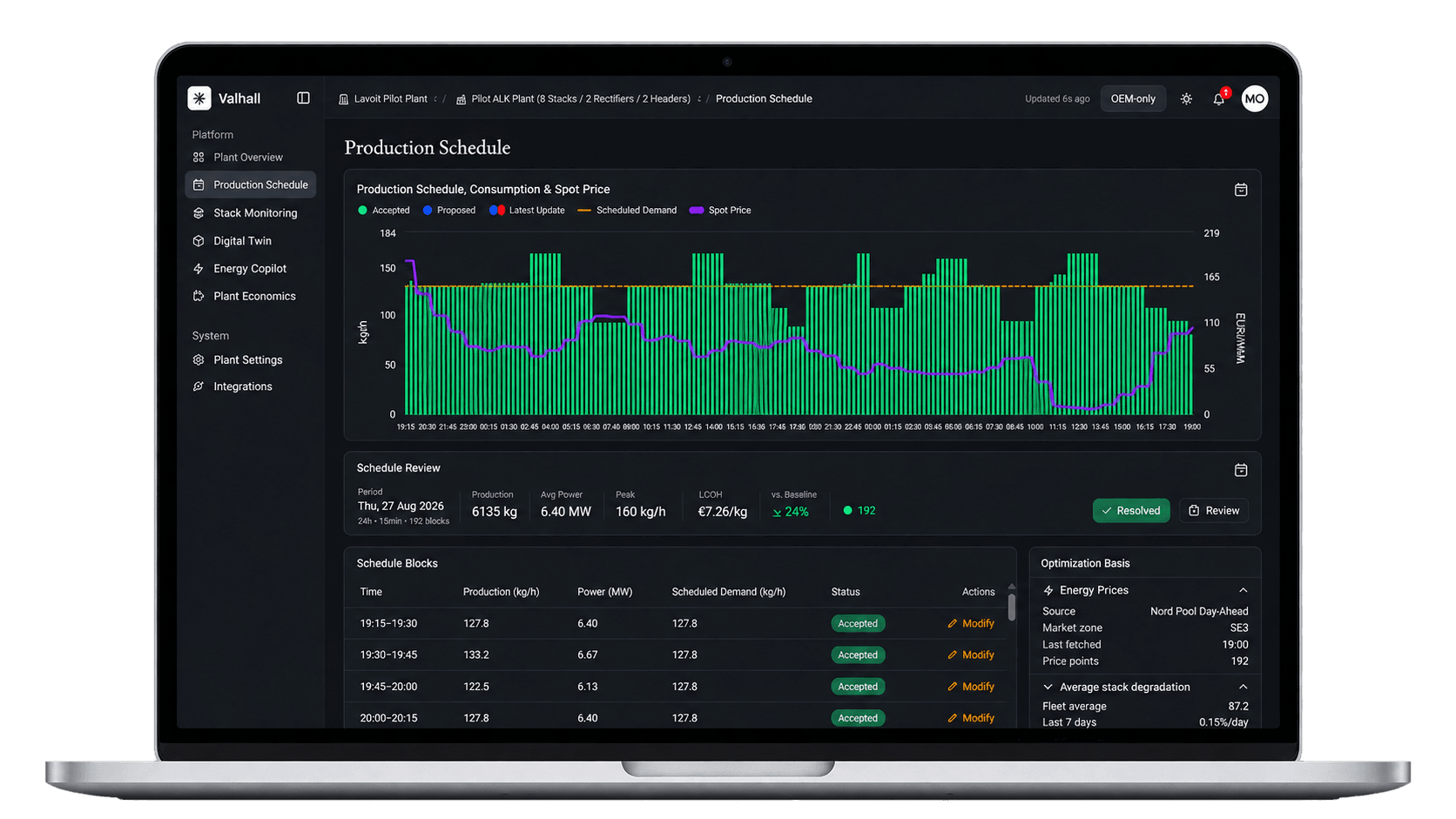Modify the 19:45–20:00 schedule block
The width and height of the screenshot is (1456, 819).
[971, 687]
